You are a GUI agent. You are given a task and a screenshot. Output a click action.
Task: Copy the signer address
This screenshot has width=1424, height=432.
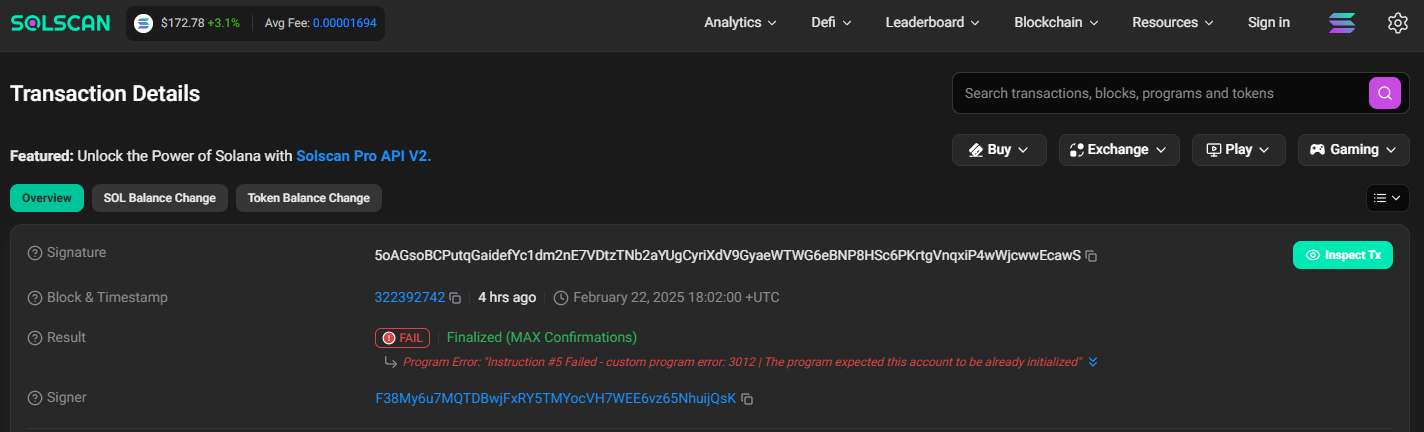(747, 399)
